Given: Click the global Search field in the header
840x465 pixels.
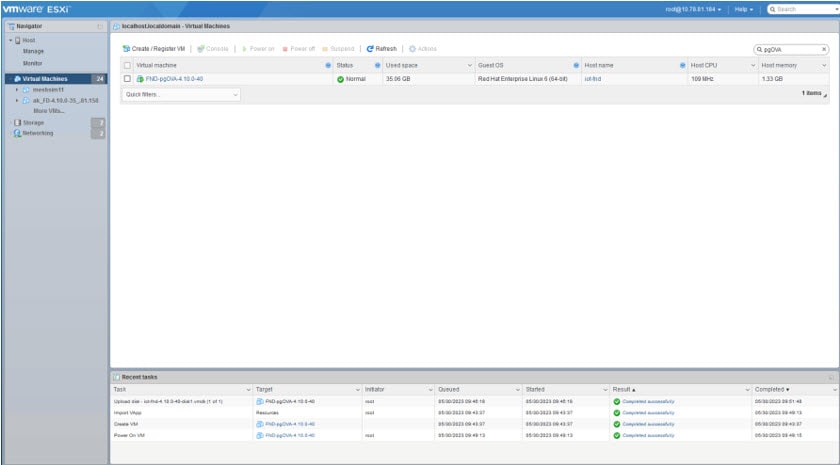Looking at the screenshot, I should (x=803, y=9).
